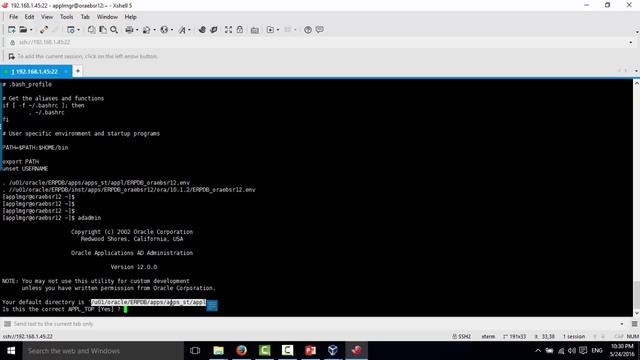Show hidden system tray icons
Image resolution: width=640 pixels, height=360 pixels.
point(538,351)
